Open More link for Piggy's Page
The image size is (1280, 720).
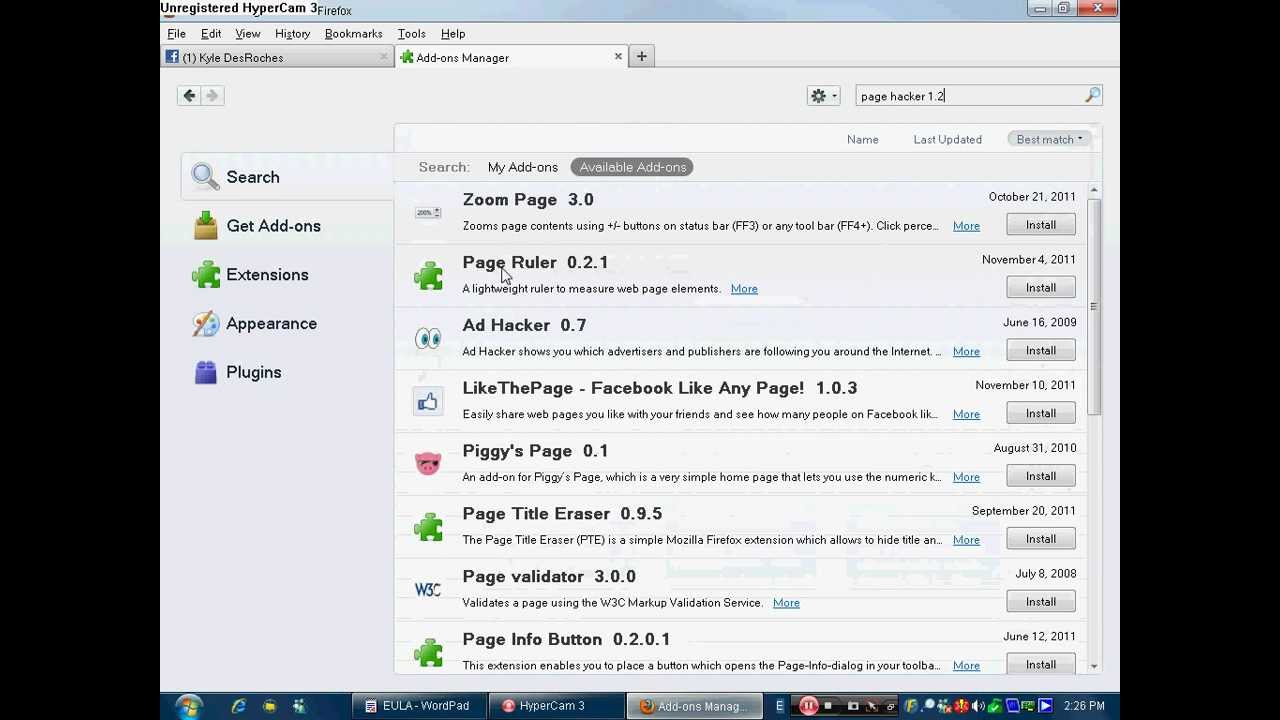966,478
